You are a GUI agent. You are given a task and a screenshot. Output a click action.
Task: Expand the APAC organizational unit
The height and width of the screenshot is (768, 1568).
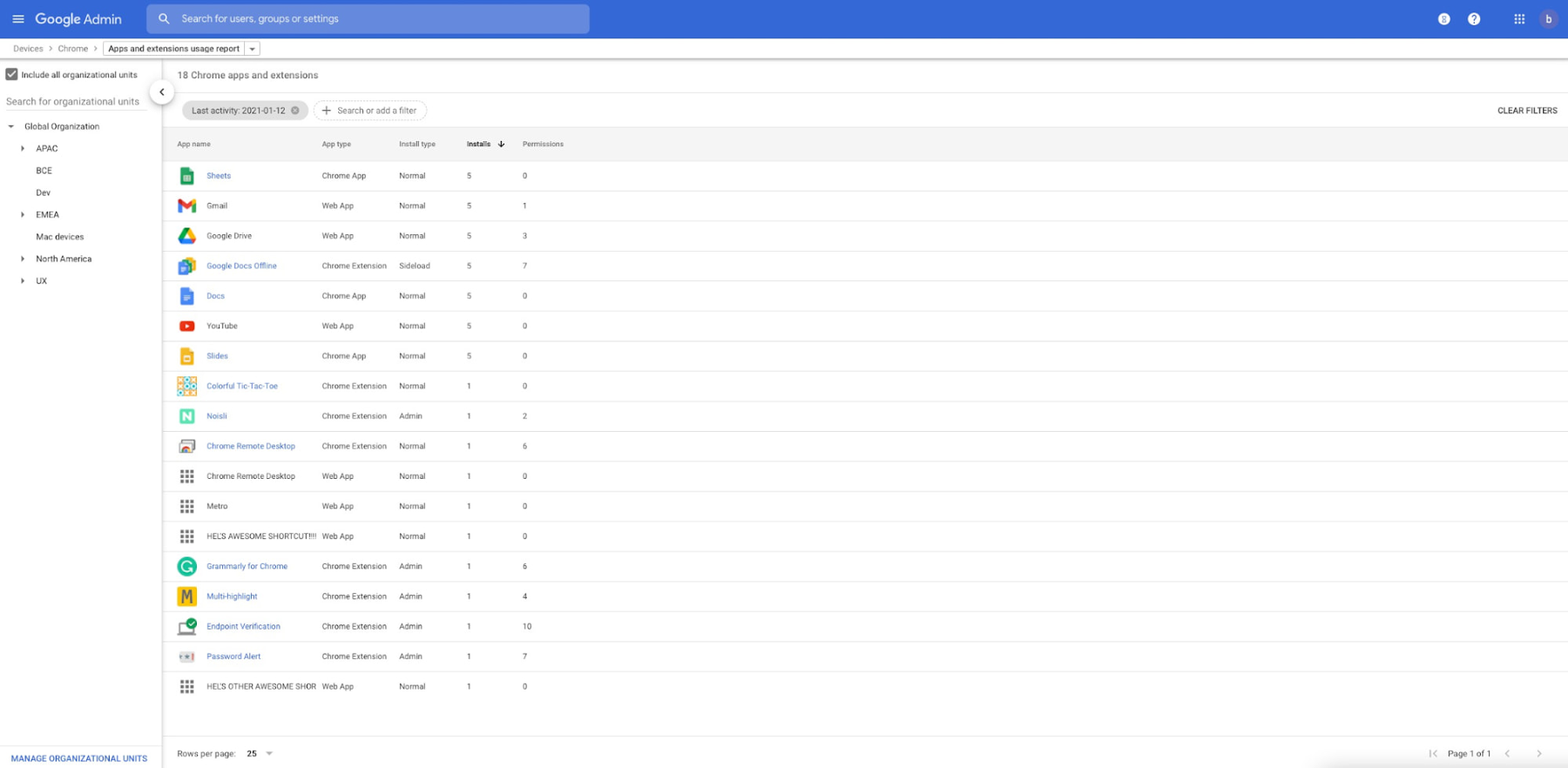(23, 149)
